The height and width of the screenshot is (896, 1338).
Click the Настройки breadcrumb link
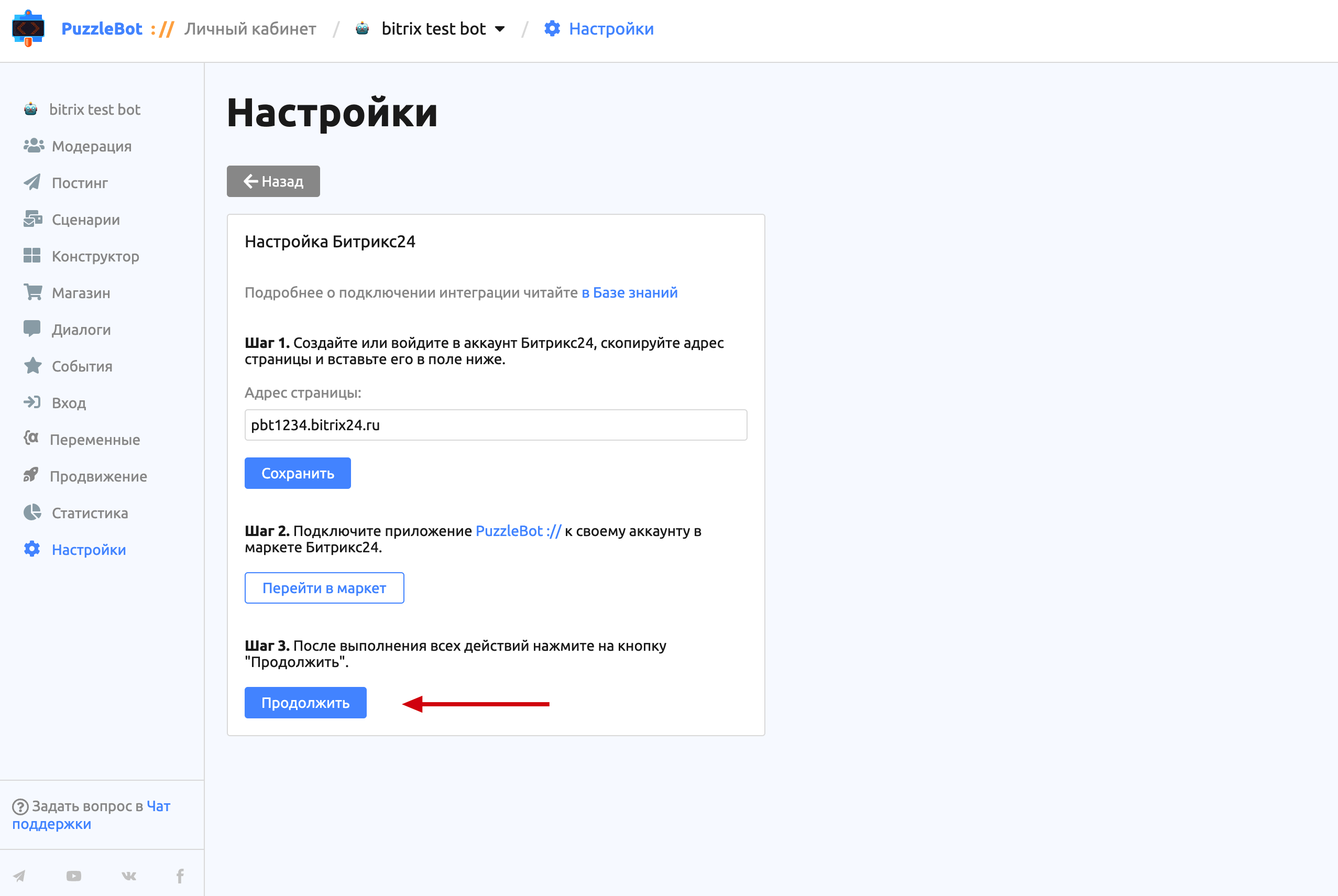click(611, 29)
